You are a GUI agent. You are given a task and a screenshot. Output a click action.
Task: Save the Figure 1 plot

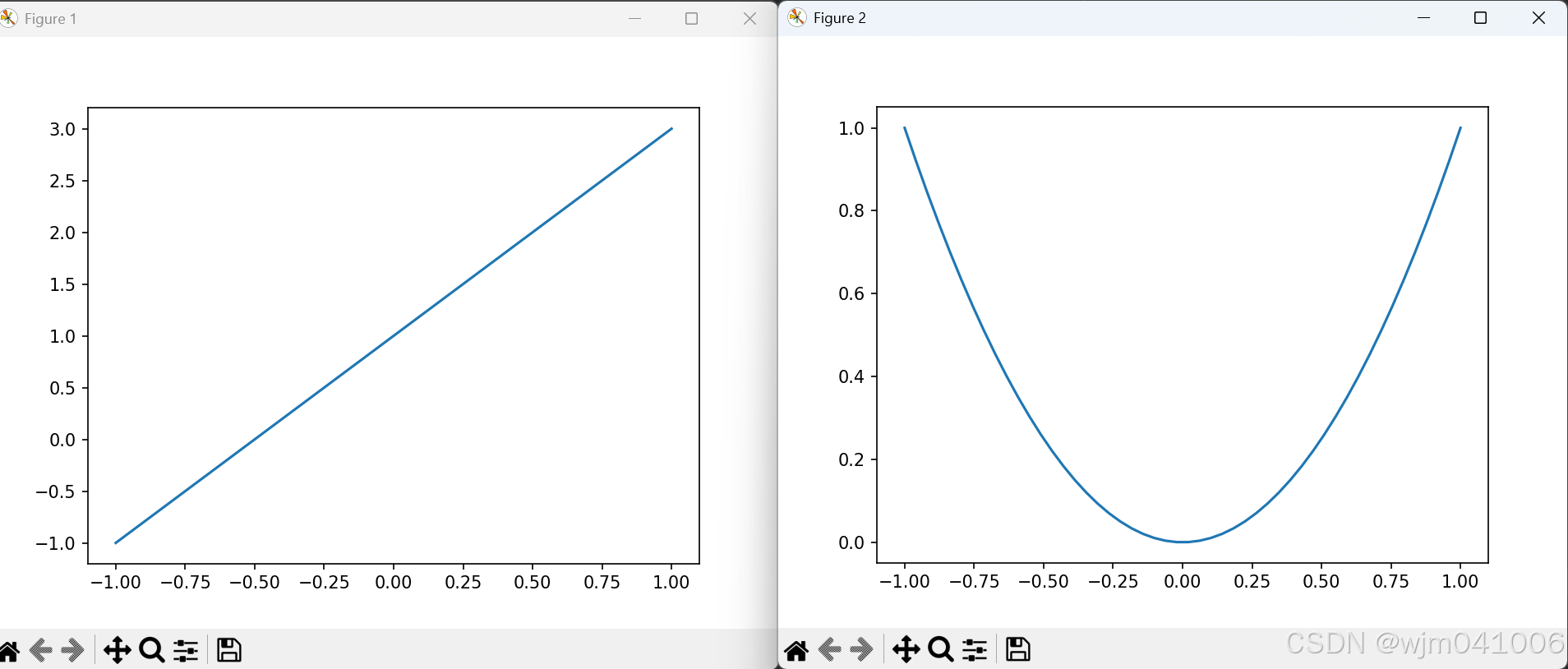(x=228, y=650)
